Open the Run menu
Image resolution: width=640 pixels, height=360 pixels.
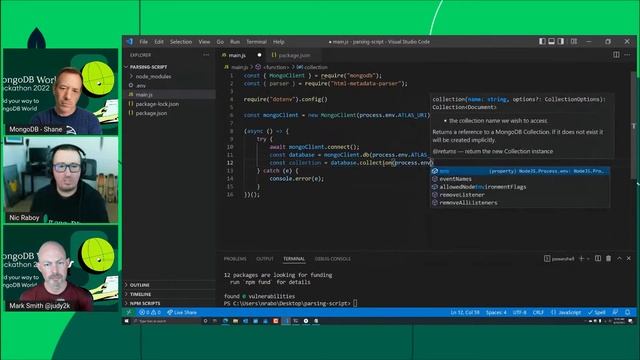click(x=235, y=42)
